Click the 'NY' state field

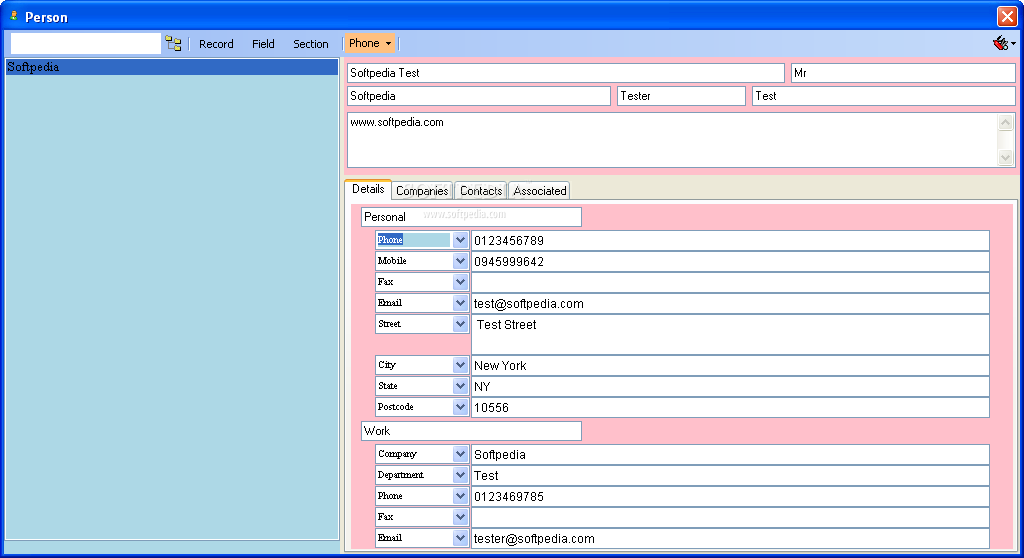[x=730, y=386]
